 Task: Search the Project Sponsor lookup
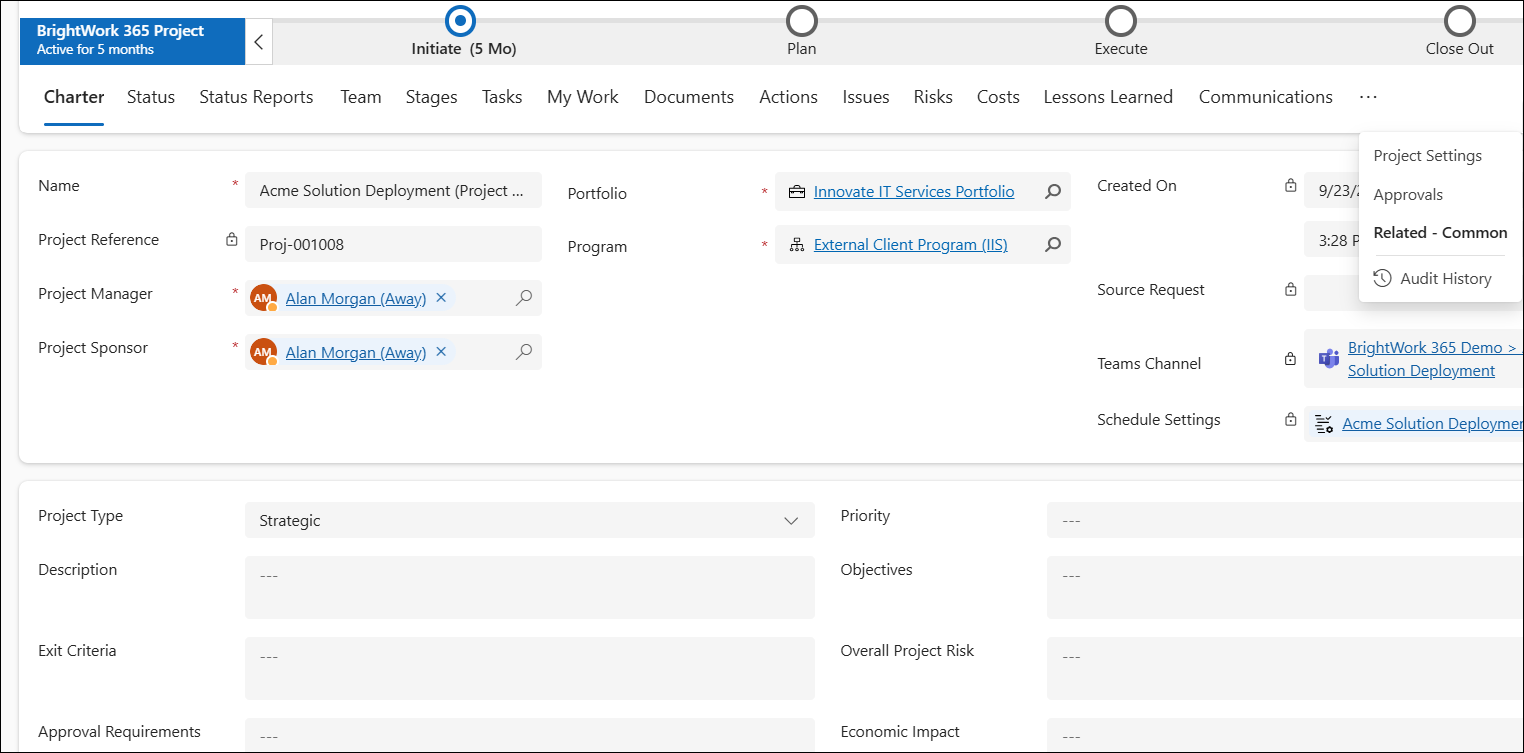coord(524,352)
